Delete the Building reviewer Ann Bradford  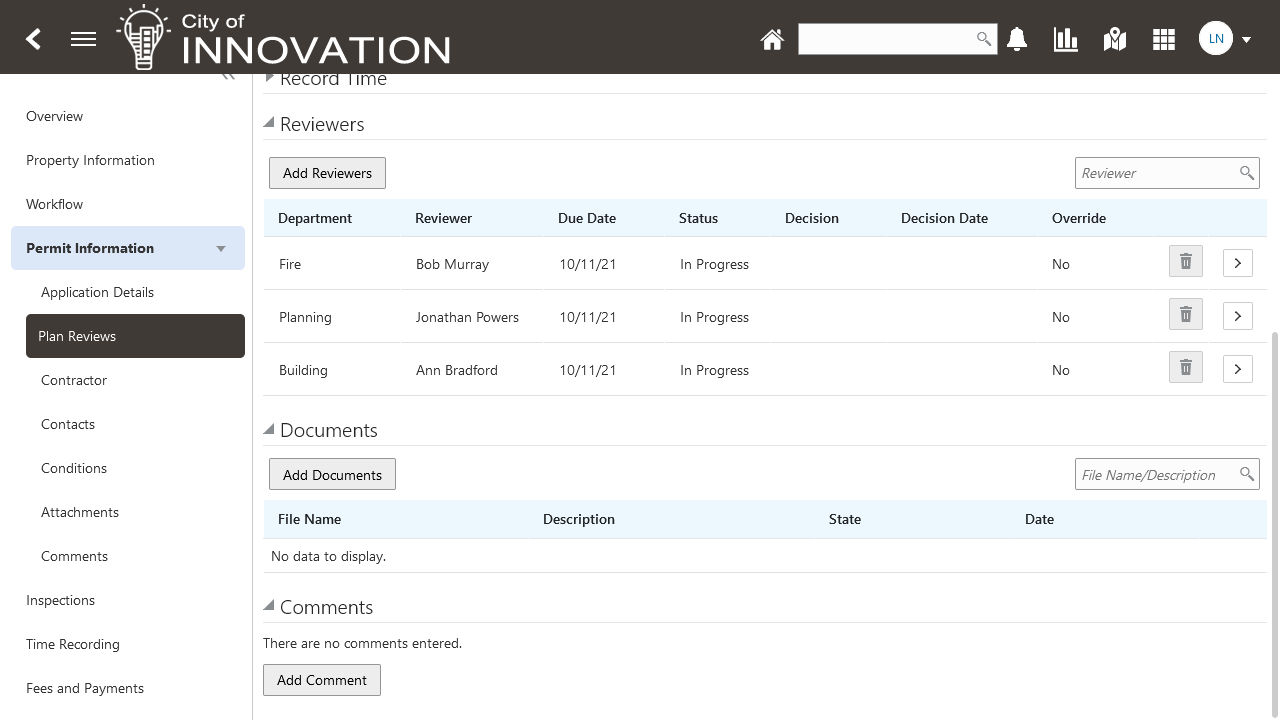point(1185,368)
